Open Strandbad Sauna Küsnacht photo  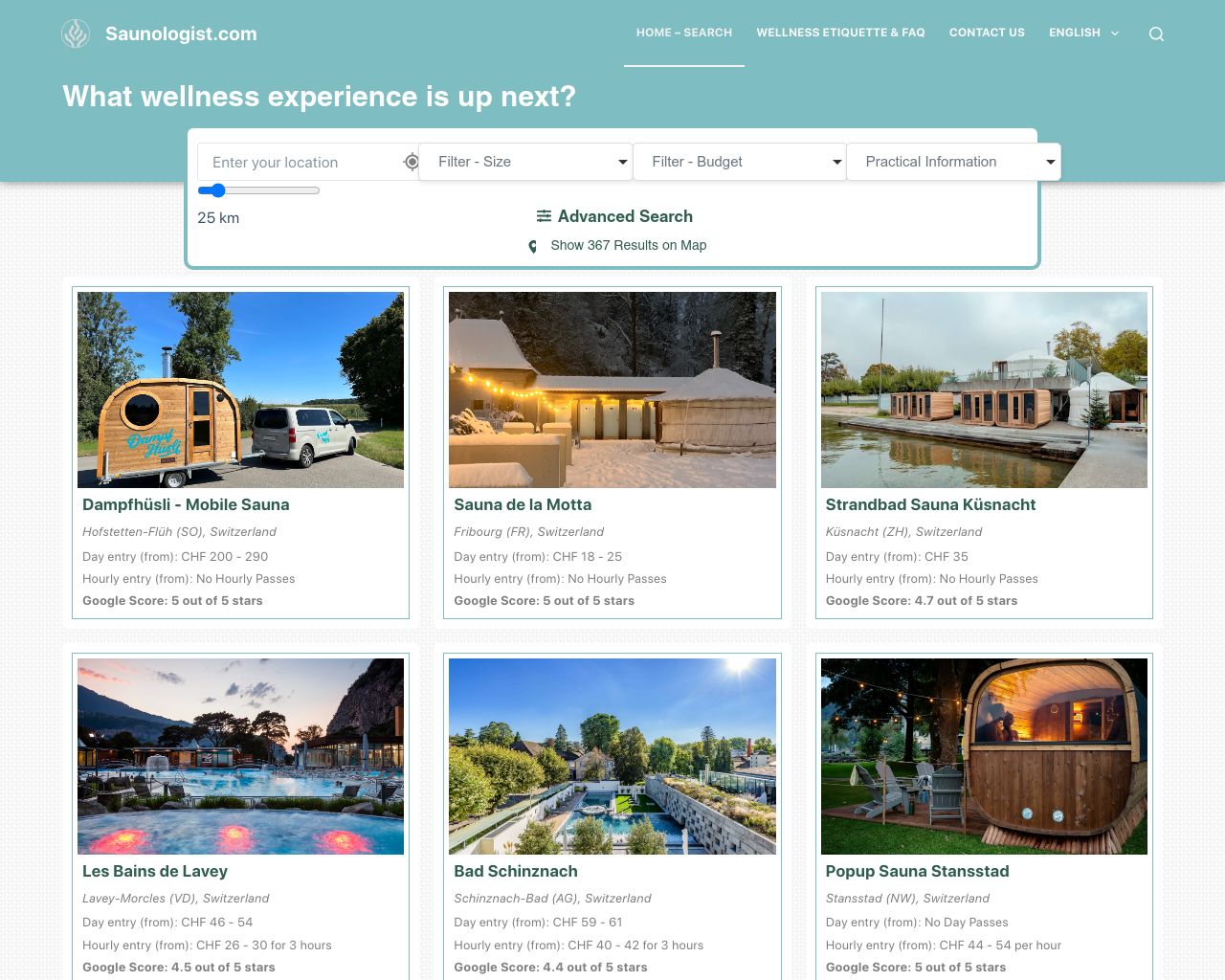[984, 390]
